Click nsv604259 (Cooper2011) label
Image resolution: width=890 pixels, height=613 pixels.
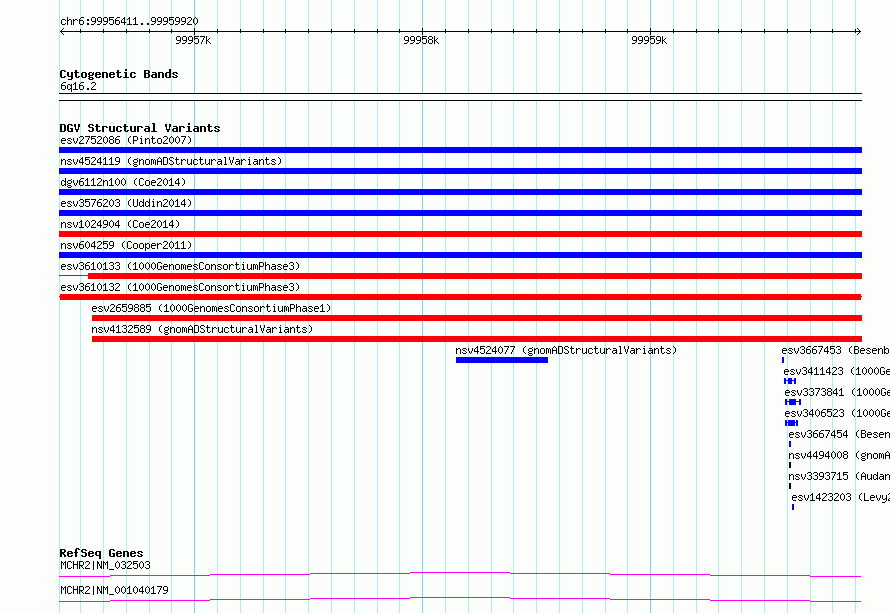[x=126, y=245]
